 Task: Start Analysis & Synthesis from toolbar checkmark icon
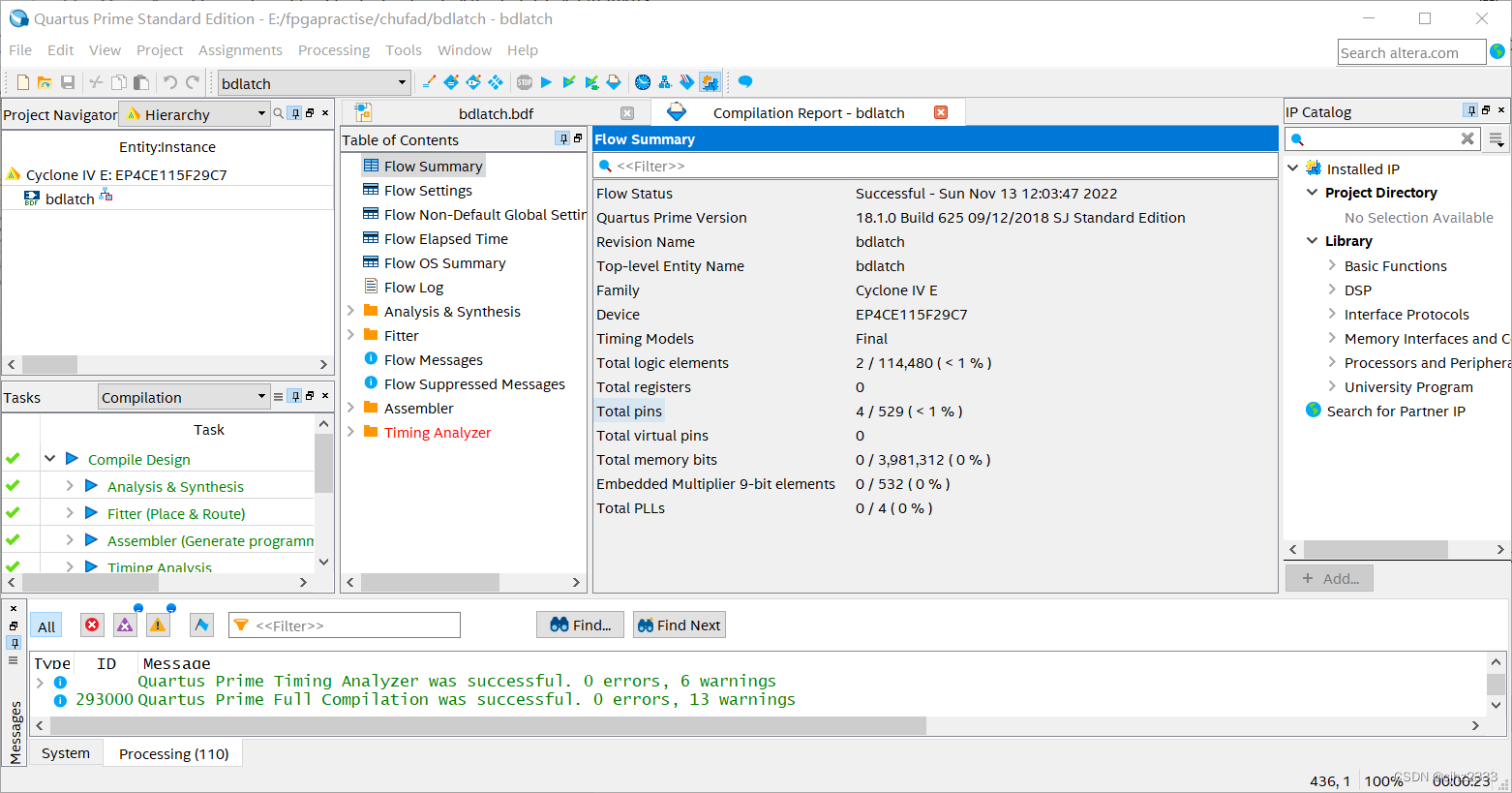pyautogui.click(x=568, y=82)
